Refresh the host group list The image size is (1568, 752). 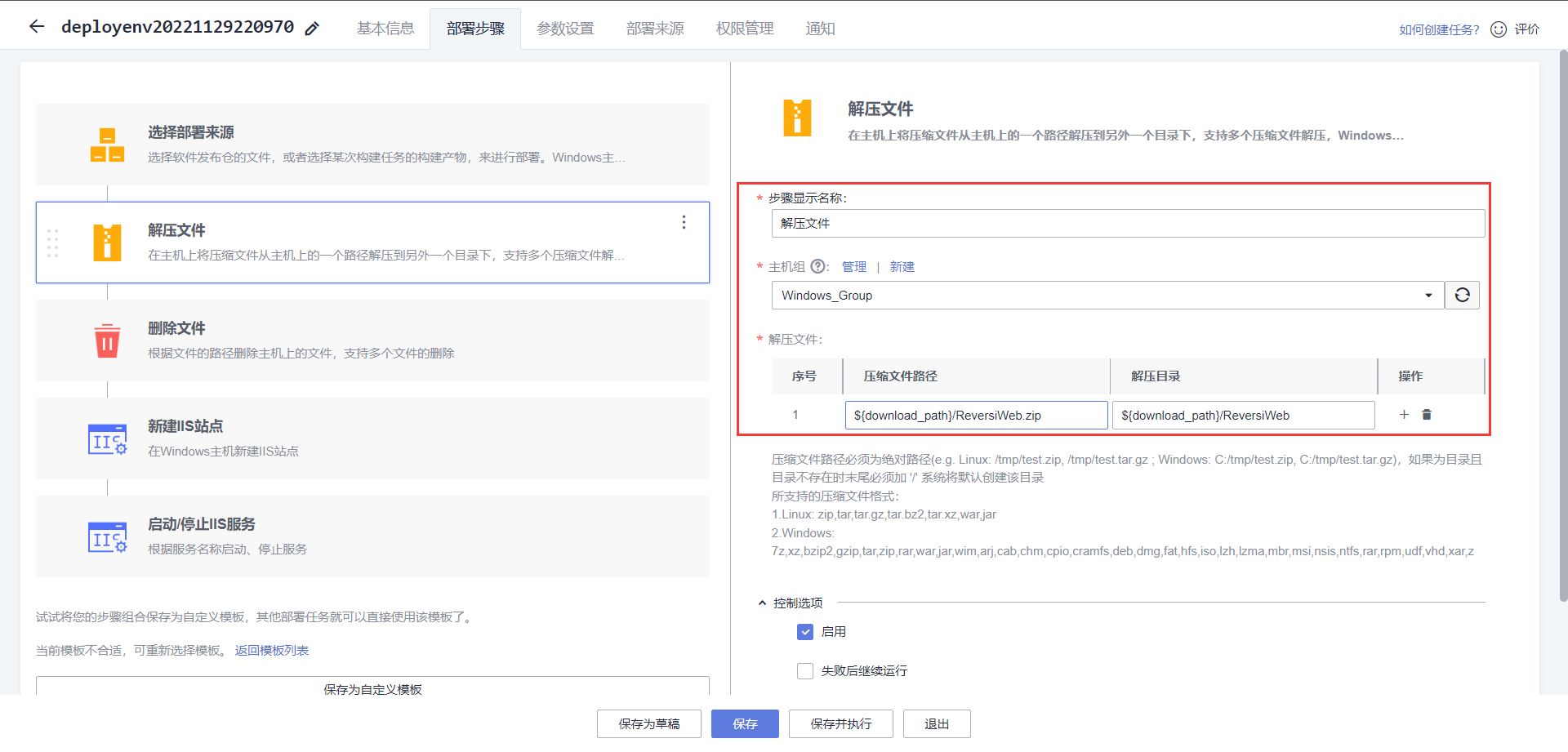point(1462,295)
